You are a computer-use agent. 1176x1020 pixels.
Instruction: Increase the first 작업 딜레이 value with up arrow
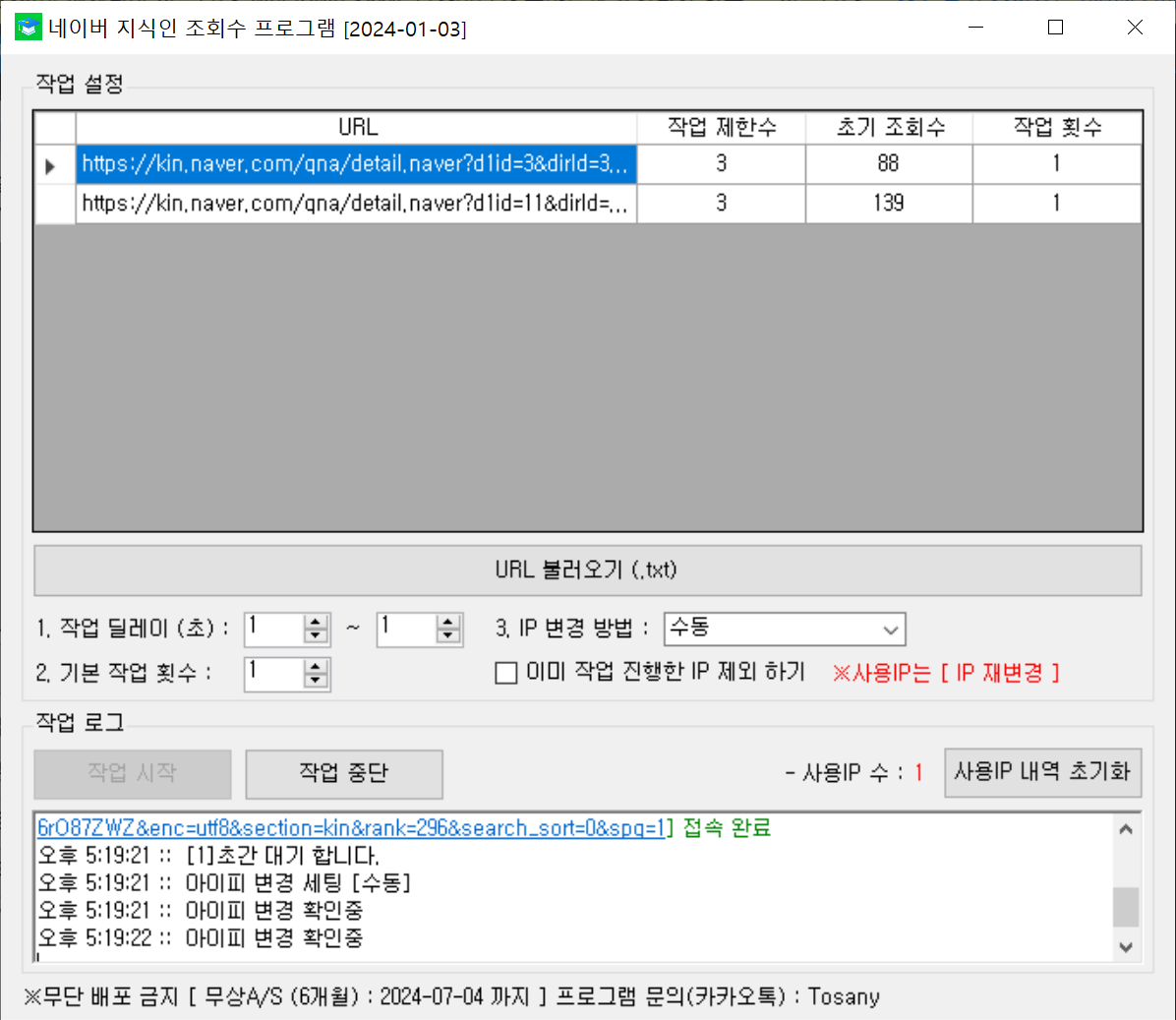tap(316, 622)
